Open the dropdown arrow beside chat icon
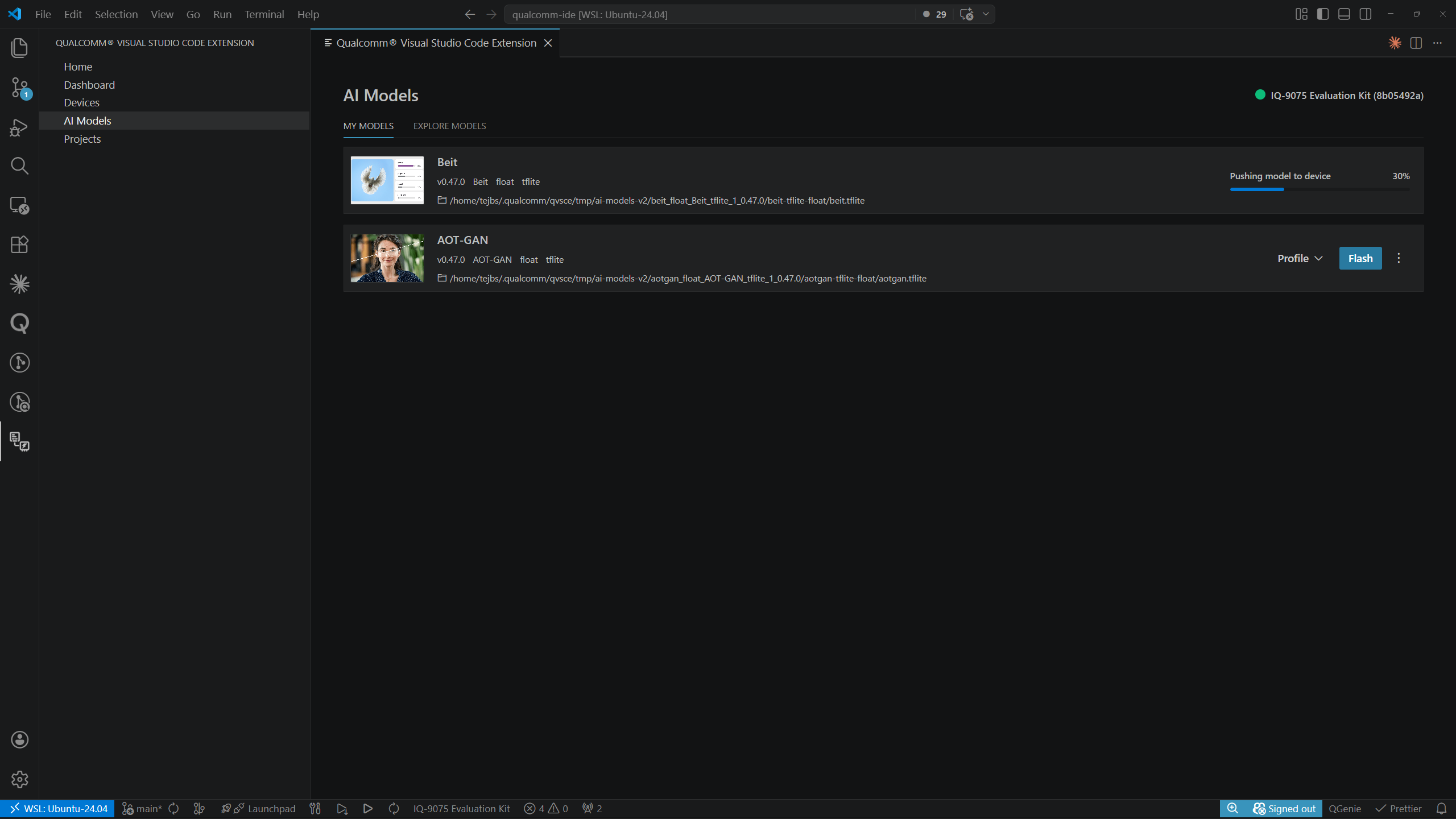 click(986, 14)
